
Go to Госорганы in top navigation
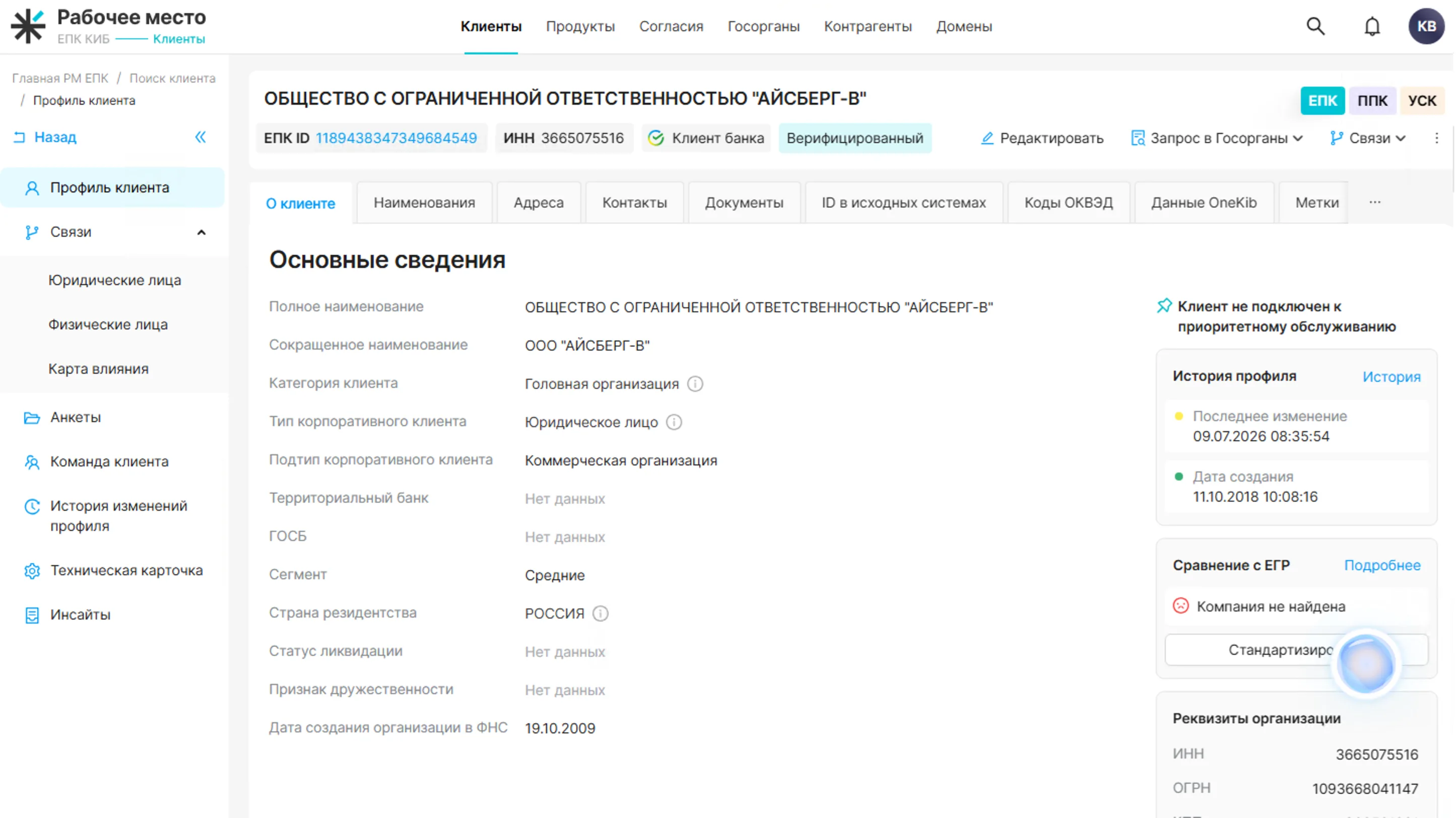coord(763,27)
